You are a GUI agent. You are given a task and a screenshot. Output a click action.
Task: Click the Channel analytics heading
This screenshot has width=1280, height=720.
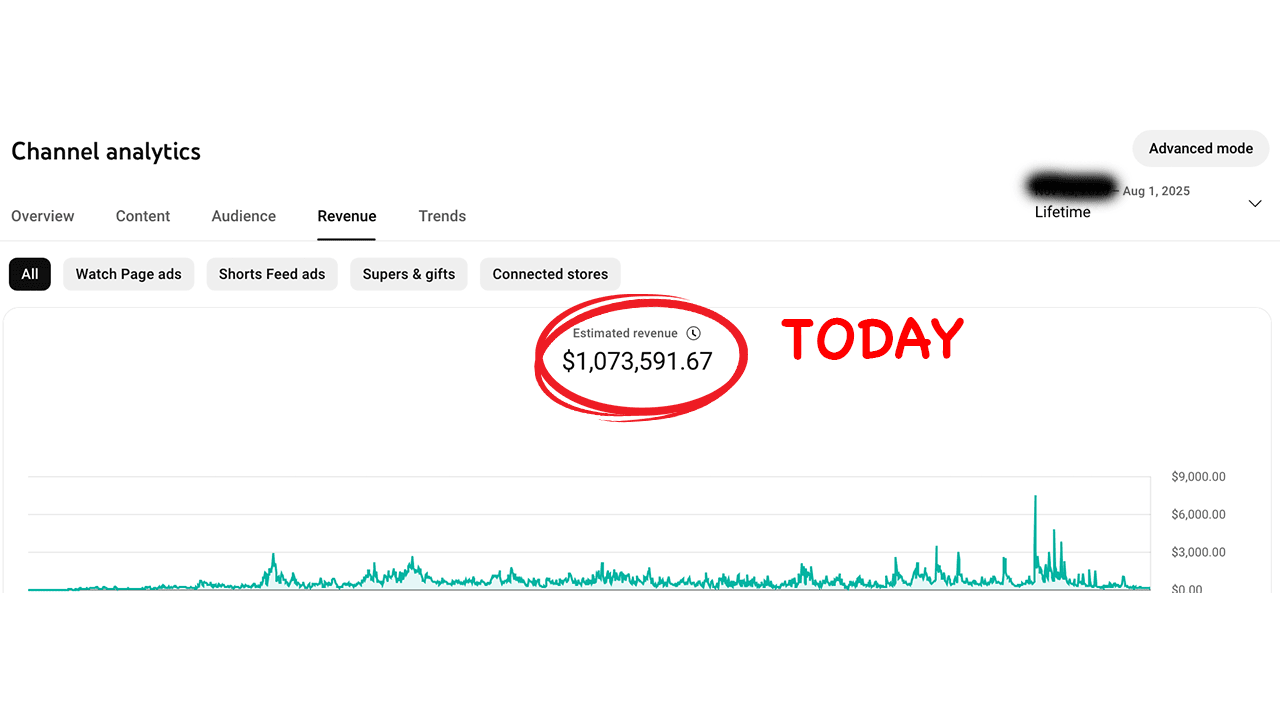(106, 152)
